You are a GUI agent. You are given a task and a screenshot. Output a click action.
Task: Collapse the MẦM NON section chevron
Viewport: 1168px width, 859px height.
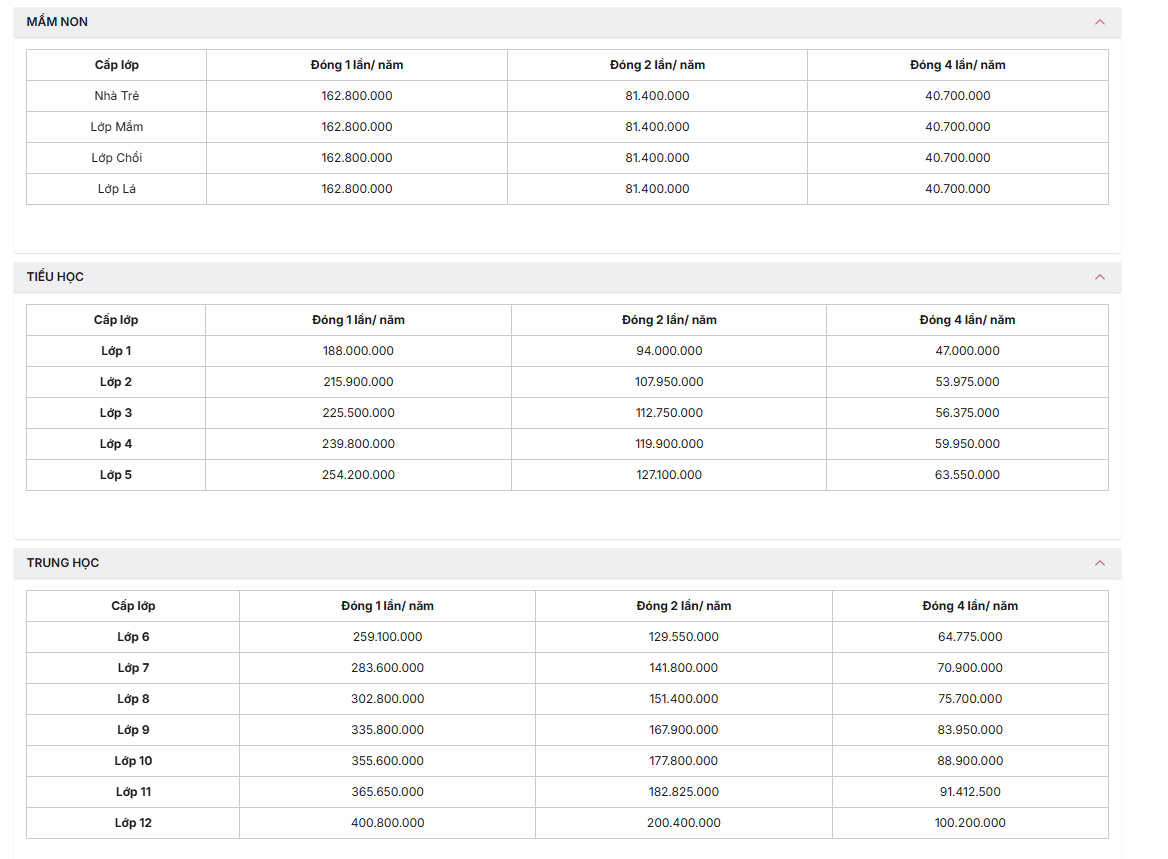click(x=1099, y=22)
